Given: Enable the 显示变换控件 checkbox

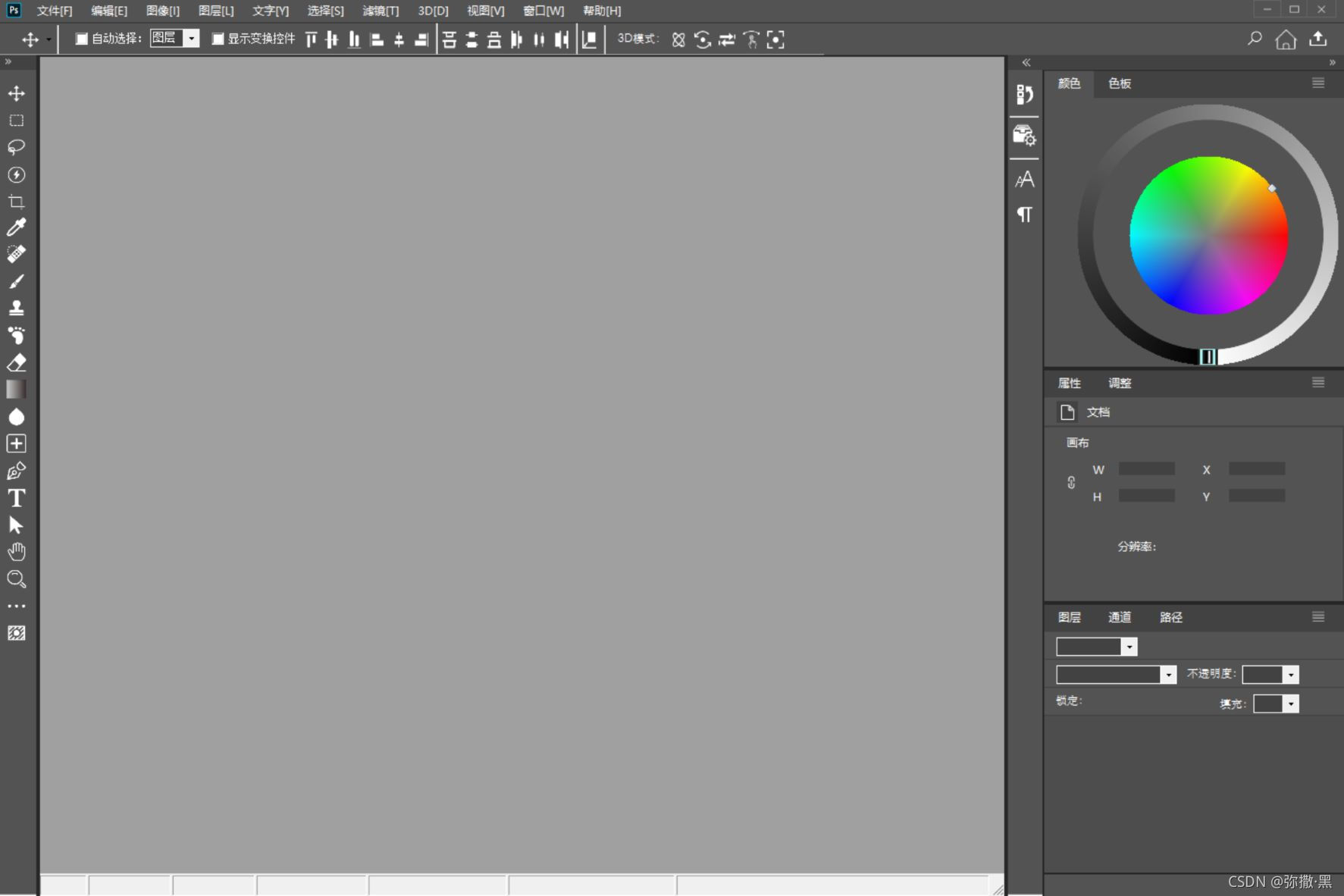Looking at the screenshot, I should (218, 39).
